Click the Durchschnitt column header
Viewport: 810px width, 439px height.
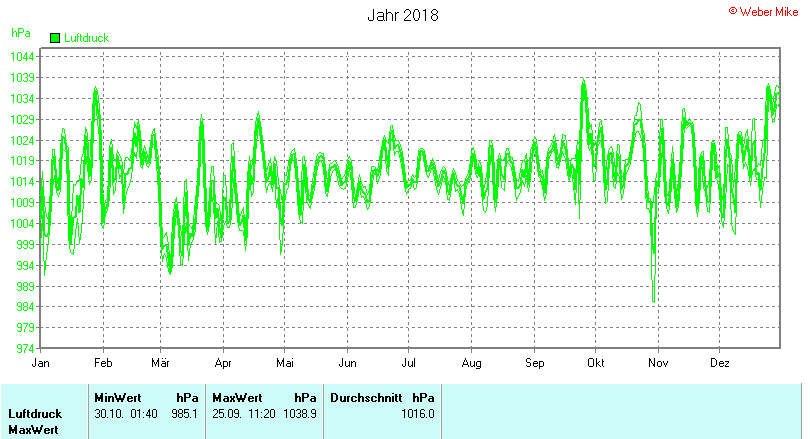[x=366, y=397]
